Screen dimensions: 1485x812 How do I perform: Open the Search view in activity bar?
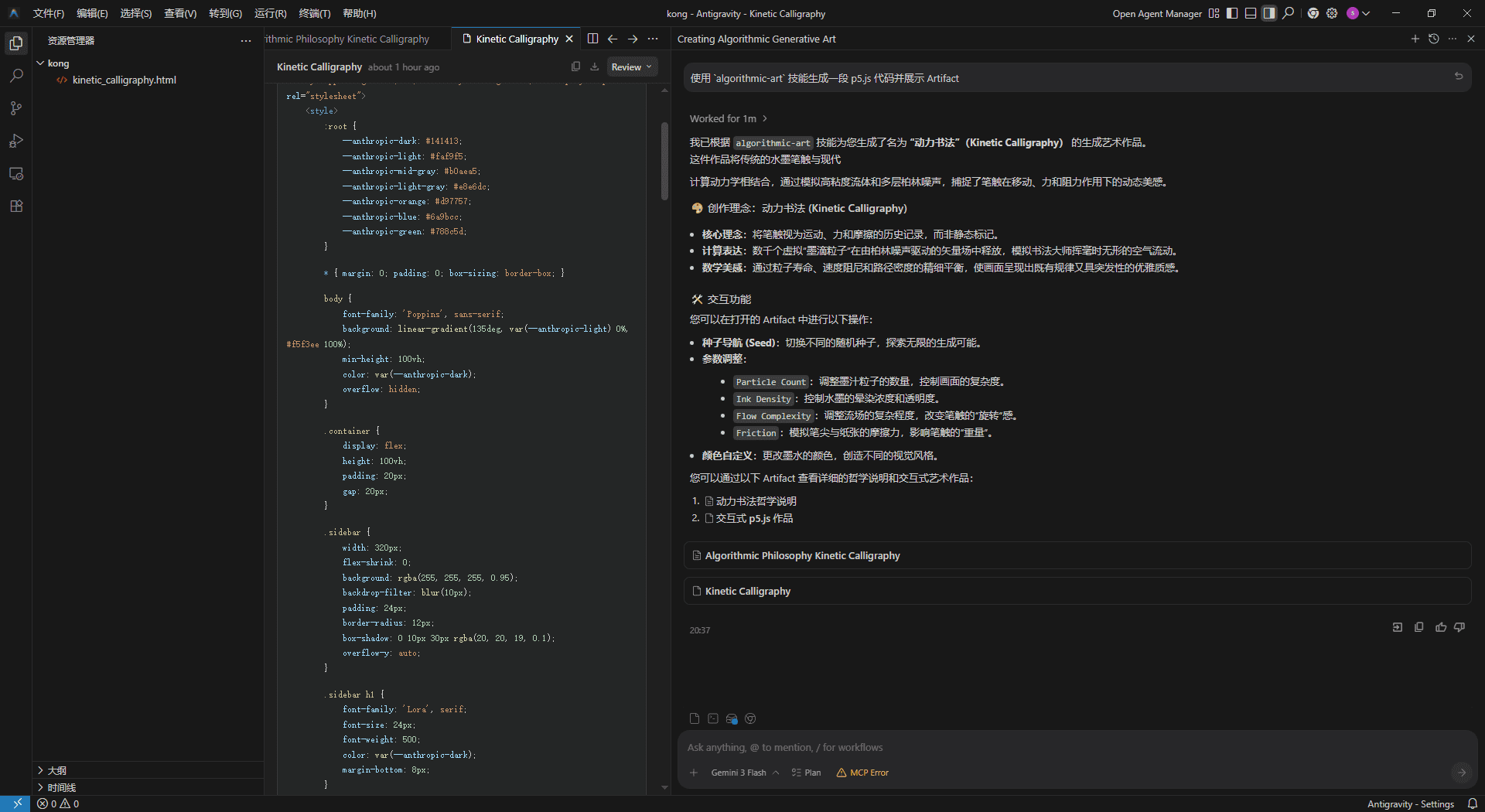point(16,76)
